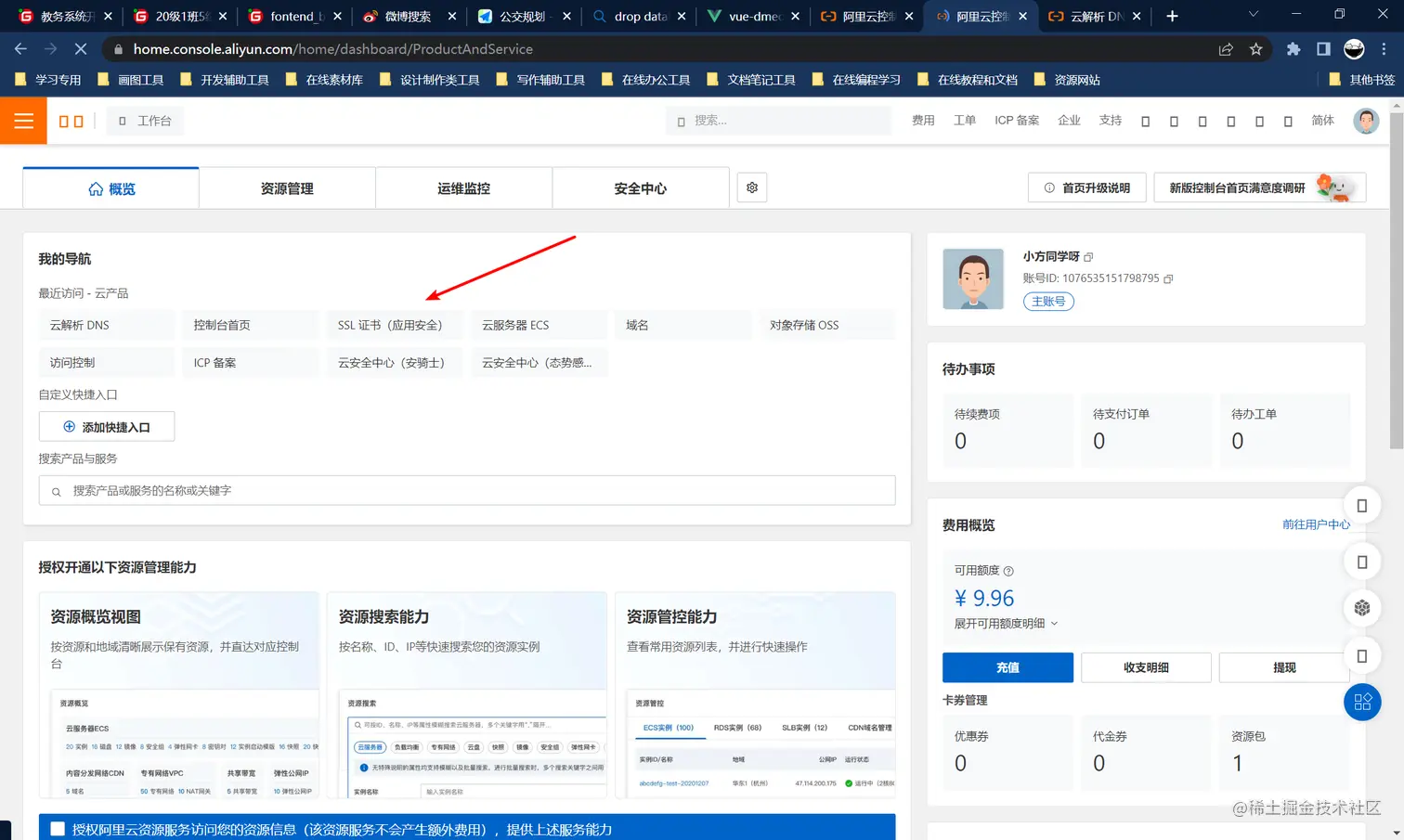The width and height of the screenshot is (1404, 840).
Task: Click the top 搜索 search field
Action: click(778, 121)
